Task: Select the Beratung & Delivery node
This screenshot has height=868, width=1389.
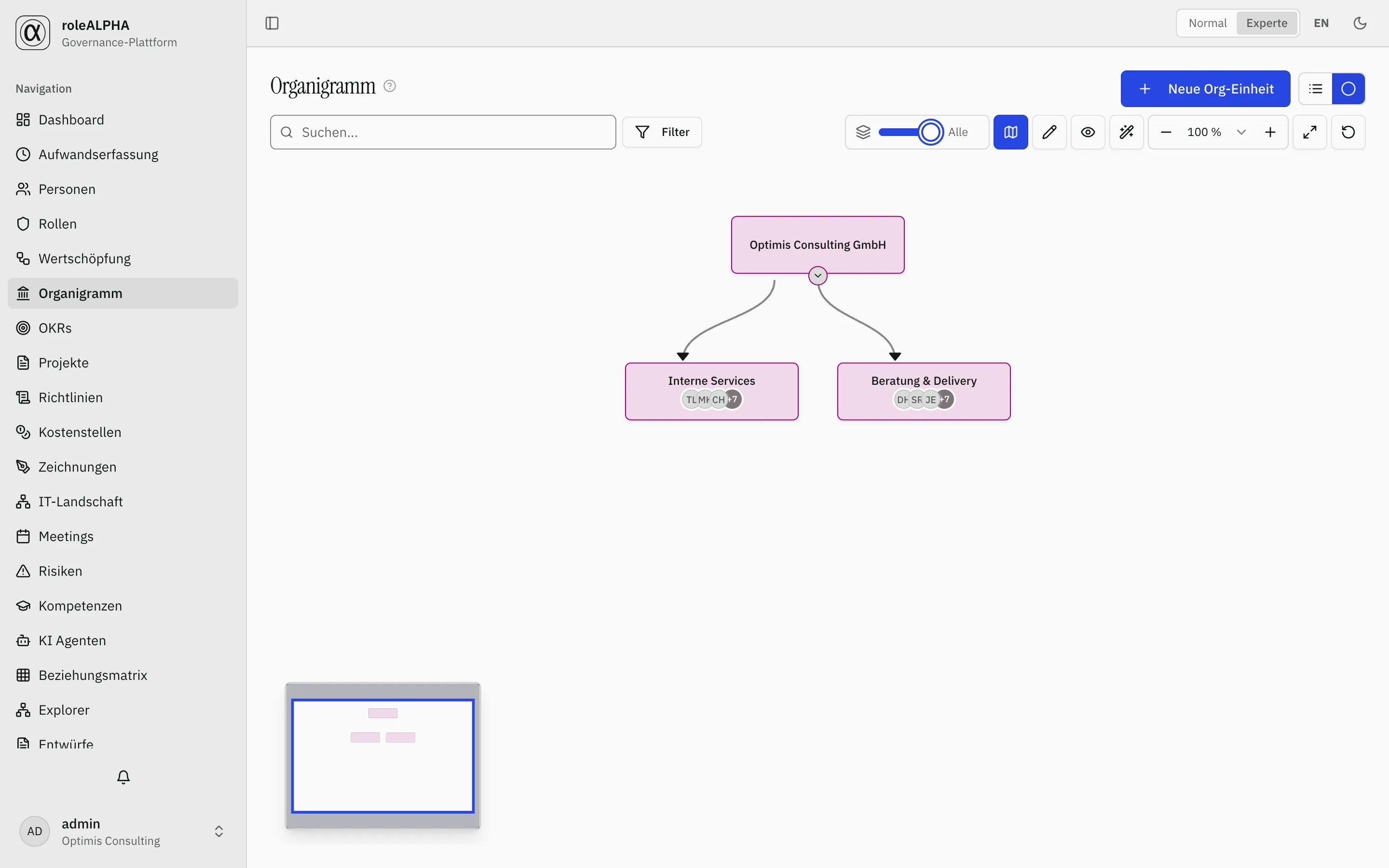Action: [x=924, y=391]
